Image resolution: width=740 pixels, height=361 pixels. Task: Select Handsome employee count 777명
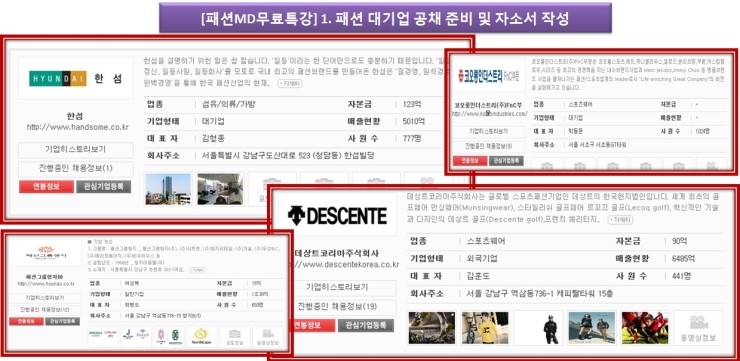pyautogui.click(x=412, y=139)
